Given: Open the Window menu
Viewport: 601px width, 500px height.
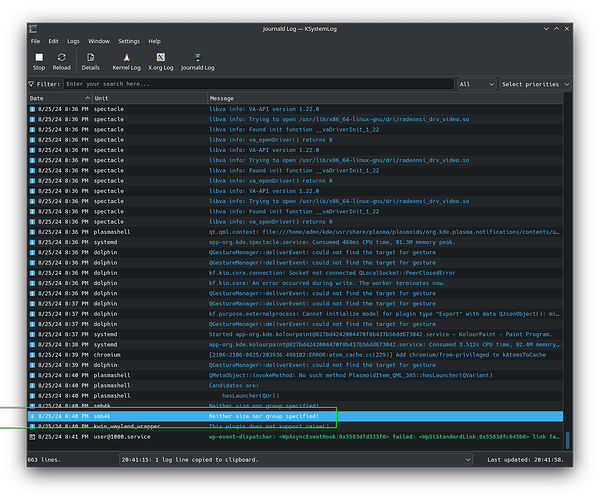Looking at the screenshot, I should click(99, 41).
